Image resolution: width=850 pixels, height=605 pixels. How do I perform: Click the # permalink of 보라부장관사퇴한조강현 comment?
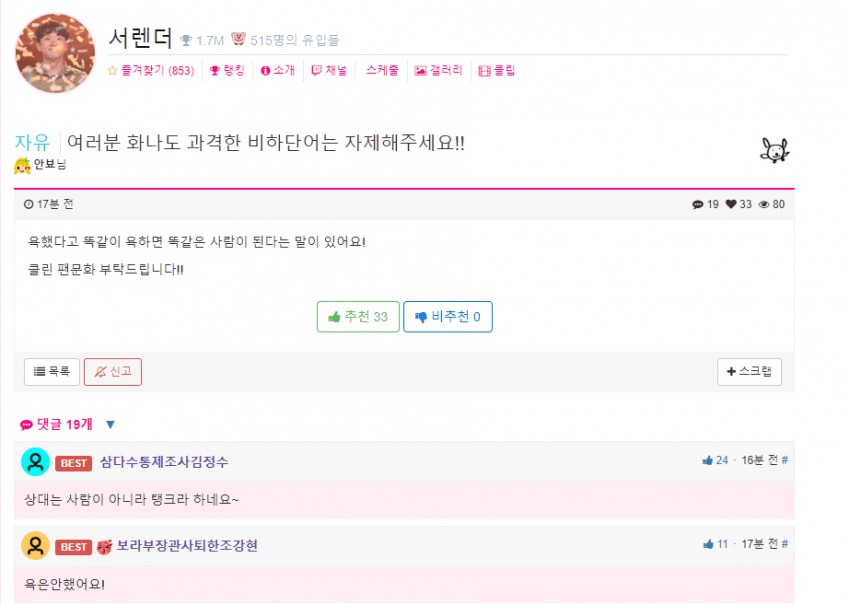pyautogui.click(x=784, y=544)
